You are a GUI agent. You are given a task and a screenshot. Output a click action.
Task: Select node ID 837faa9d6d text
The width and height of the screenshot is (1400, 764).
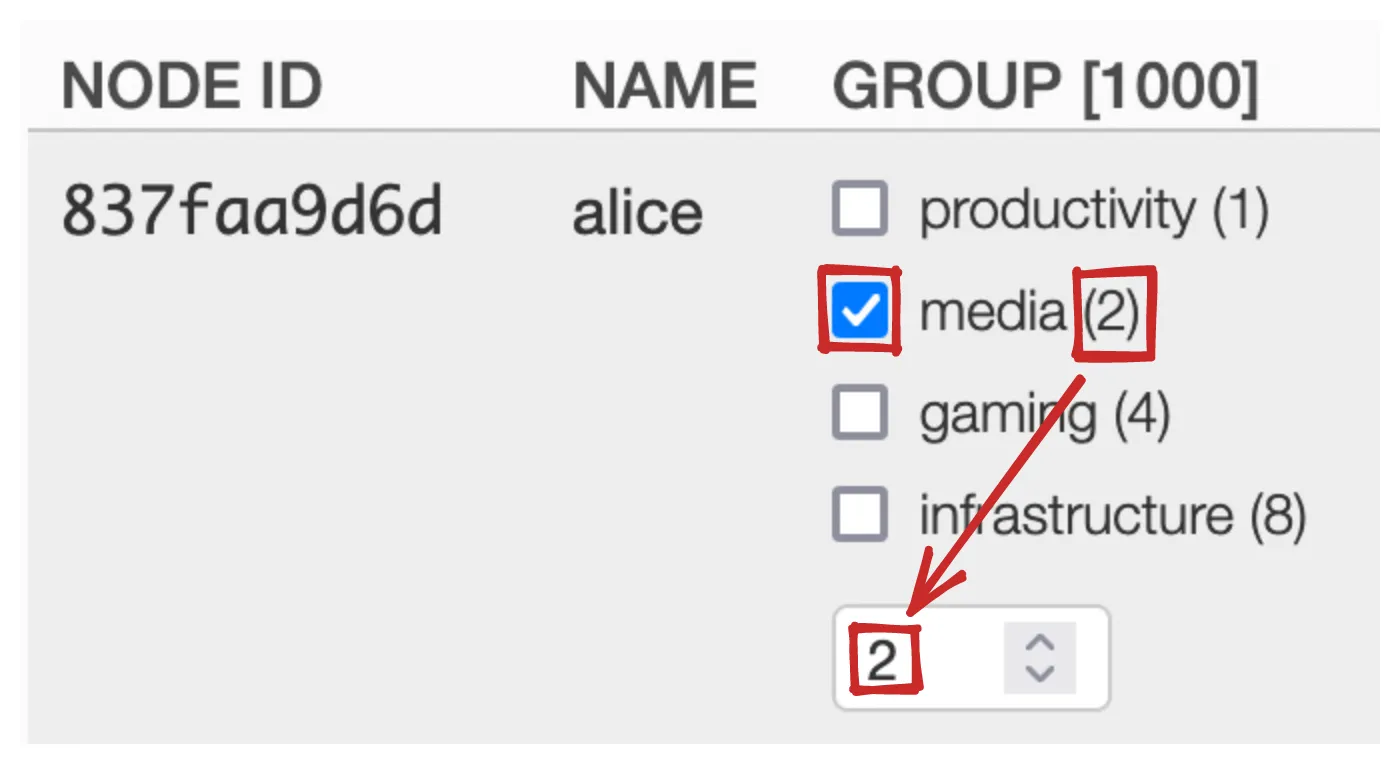[x=252, y=212]
